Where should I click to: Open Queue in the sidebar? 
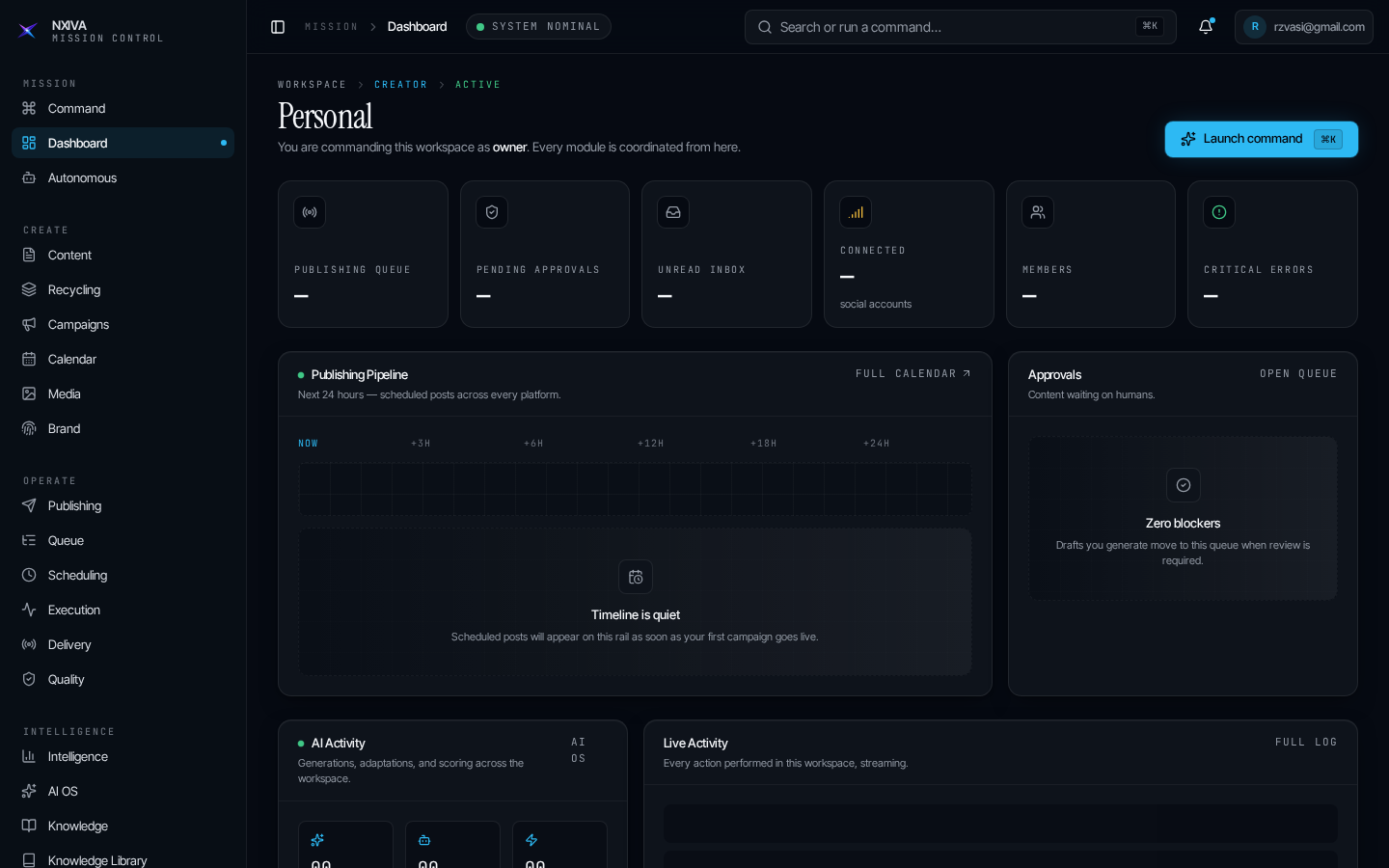(x=123, y=540)
